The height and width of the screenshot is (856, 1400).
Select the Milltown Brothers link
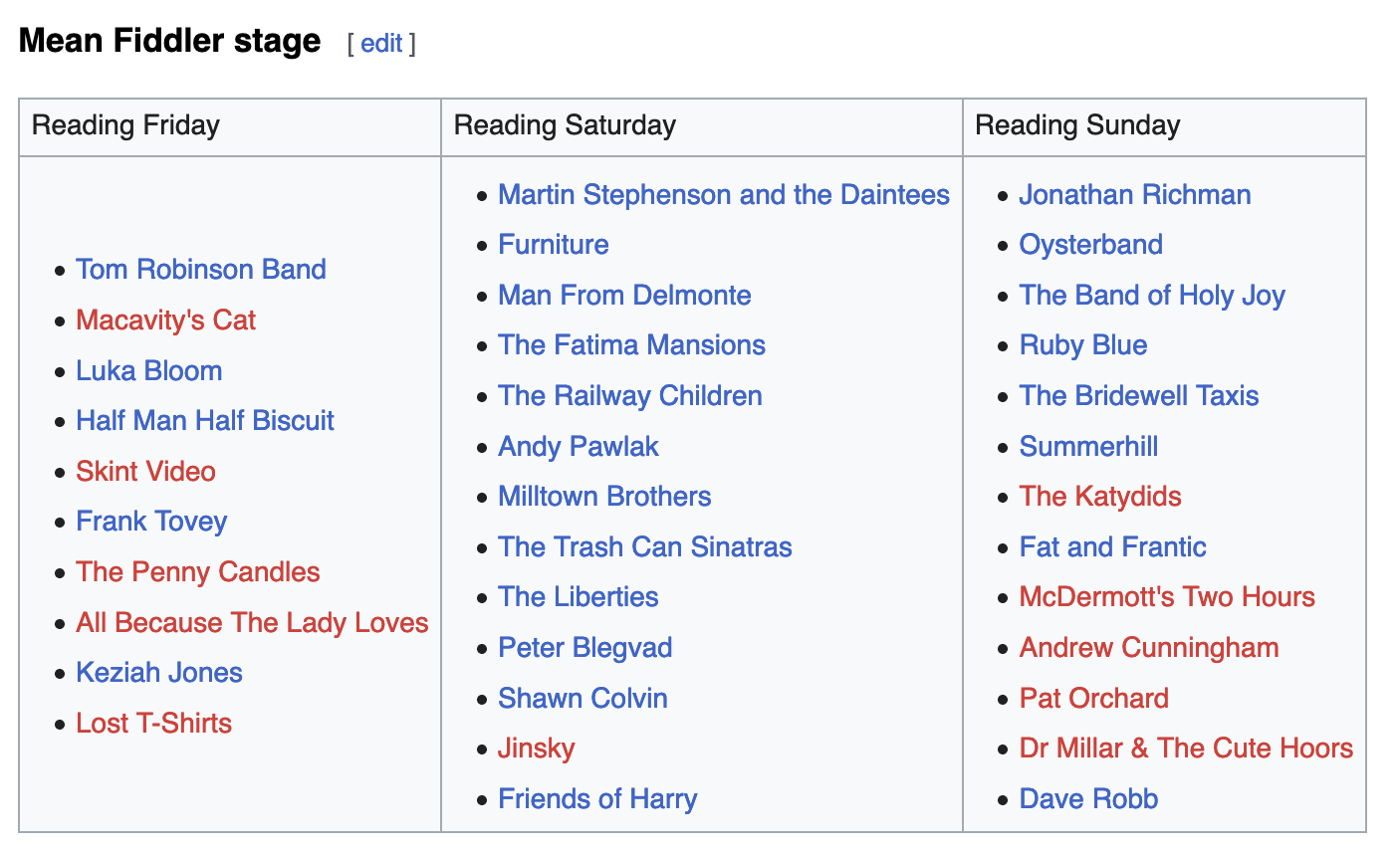pyautogui.click(x=604, y=497)
